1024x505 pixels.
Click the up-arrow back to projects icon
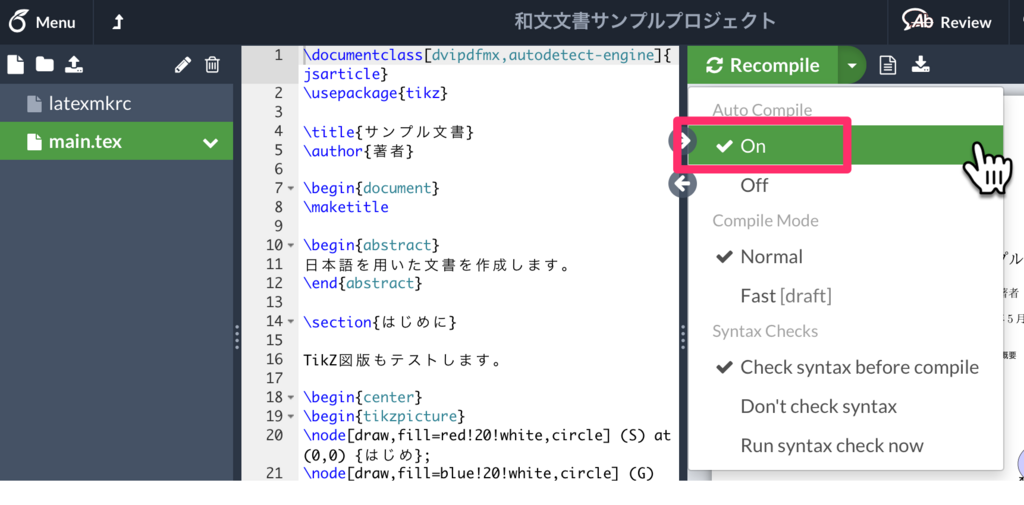(118, 22)
